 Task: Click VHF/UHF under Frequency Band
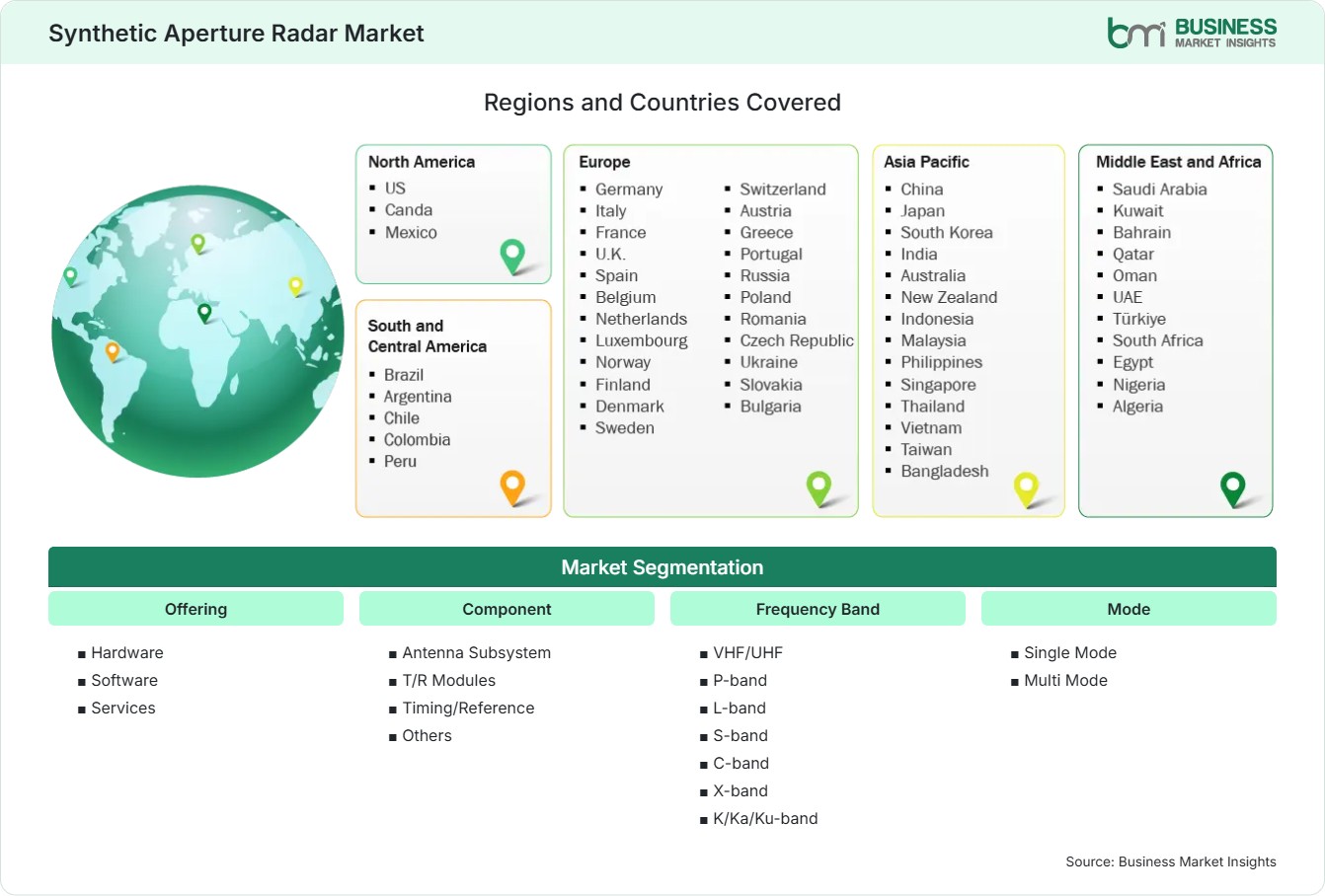pyautogui.click(x=747, y=653)
